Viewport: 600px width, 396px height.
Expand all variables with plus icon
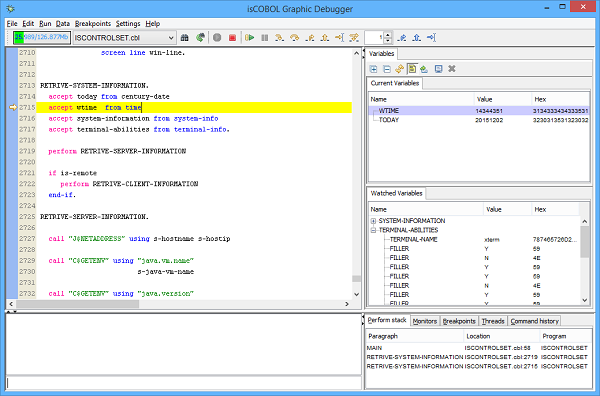[373, 69]
